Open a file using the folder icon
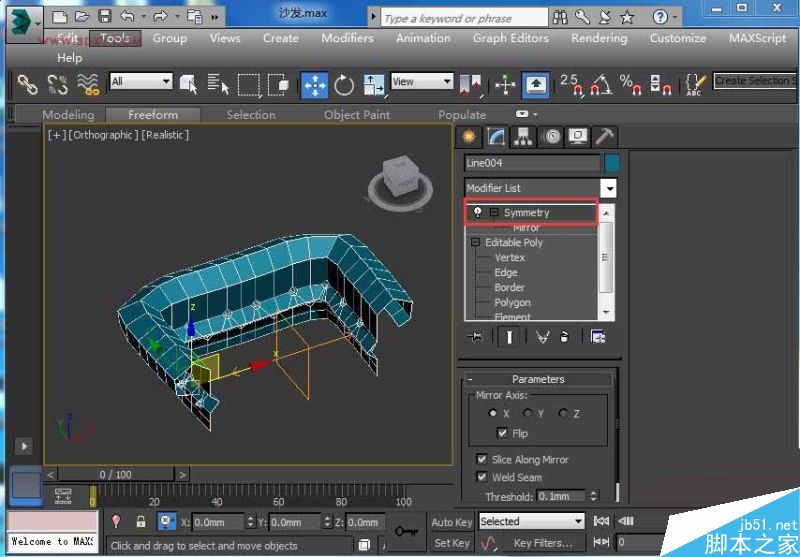The width and height of the screenshot is (800, 557). (82, 17)
